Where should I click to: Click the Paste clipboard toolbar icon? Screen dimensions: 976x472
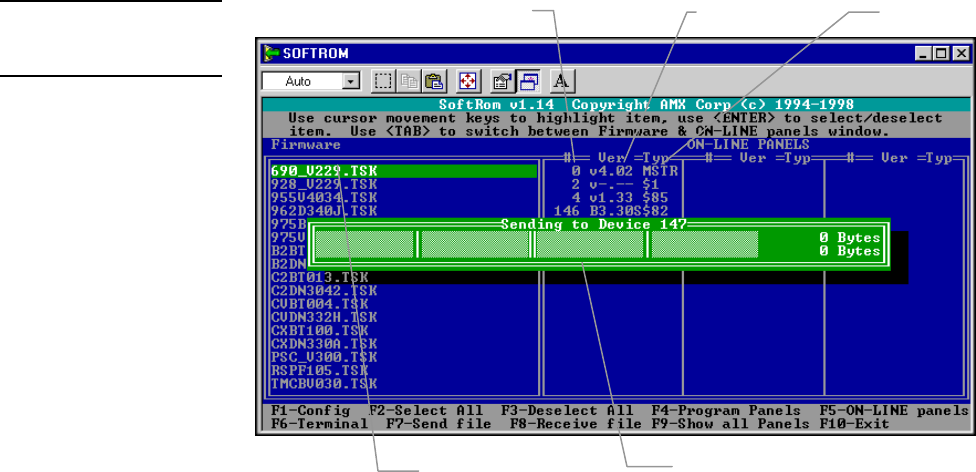433,81
